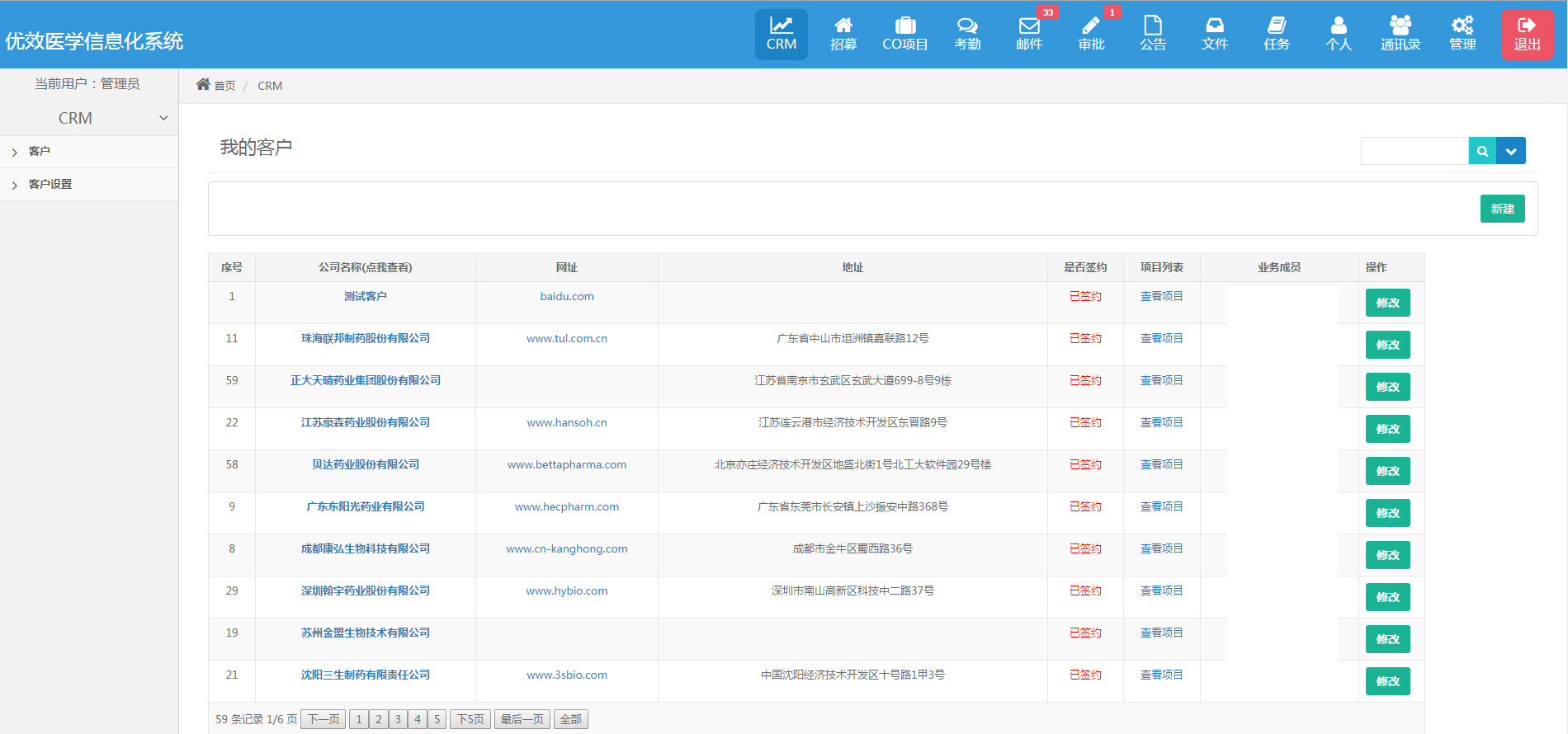The image size is (1568, 734).
Task: Focus the customer search input field
Action: click(x=1414, y=151)
